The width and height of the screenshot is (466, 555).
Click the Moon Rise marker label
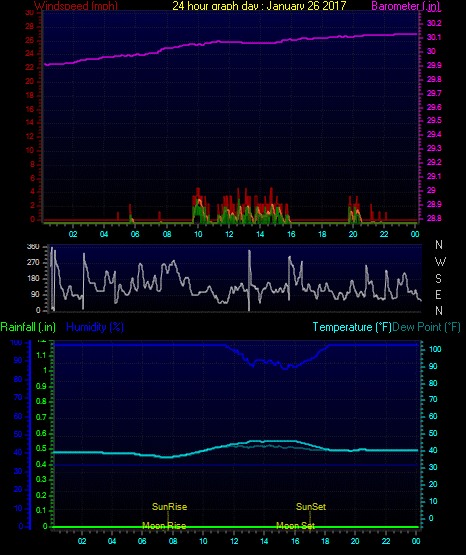click(x=164, y=526)
